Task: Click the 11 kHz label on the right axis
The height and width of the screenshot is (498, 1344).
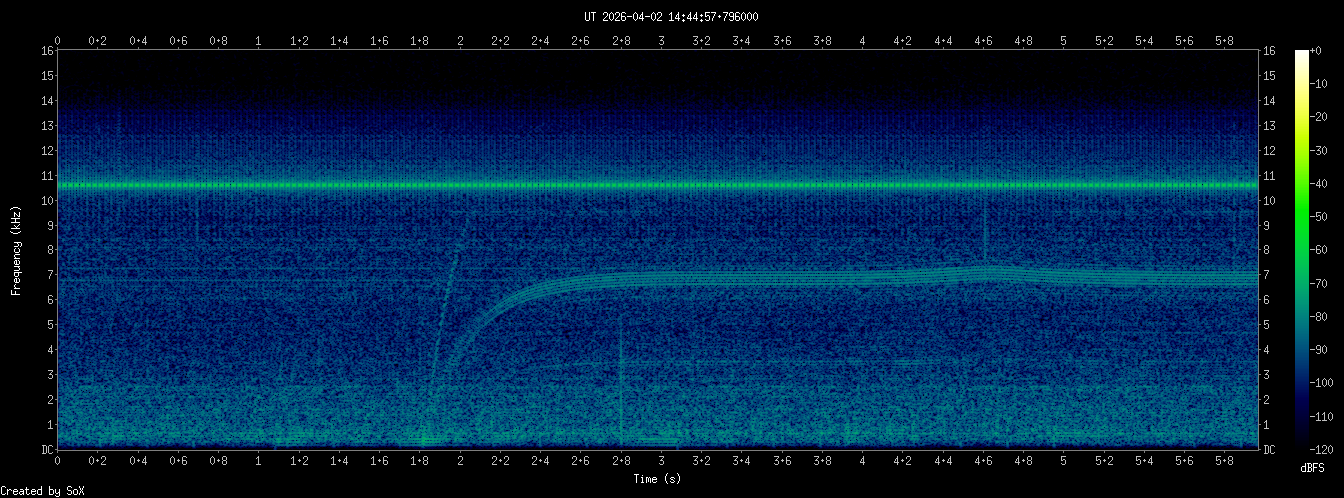Action: [x=1269, y=176]
